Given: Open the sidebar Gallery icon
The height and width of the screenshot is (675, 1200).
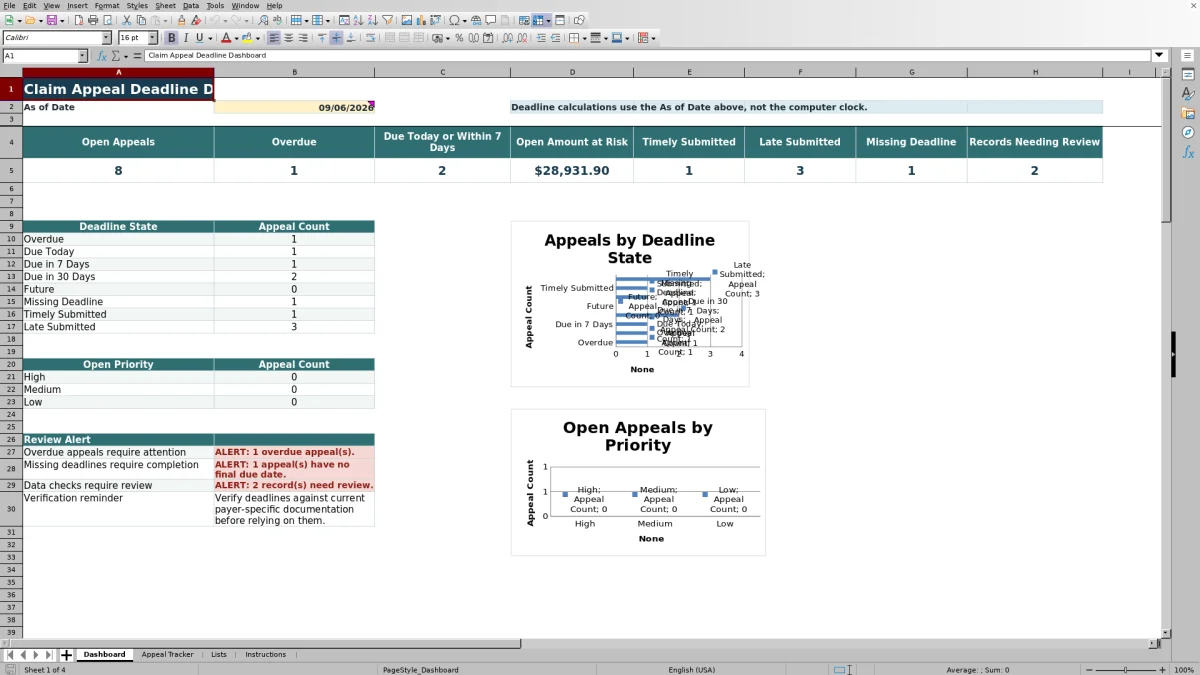Looking at the screenshot, I should (x=1188, y=113).
